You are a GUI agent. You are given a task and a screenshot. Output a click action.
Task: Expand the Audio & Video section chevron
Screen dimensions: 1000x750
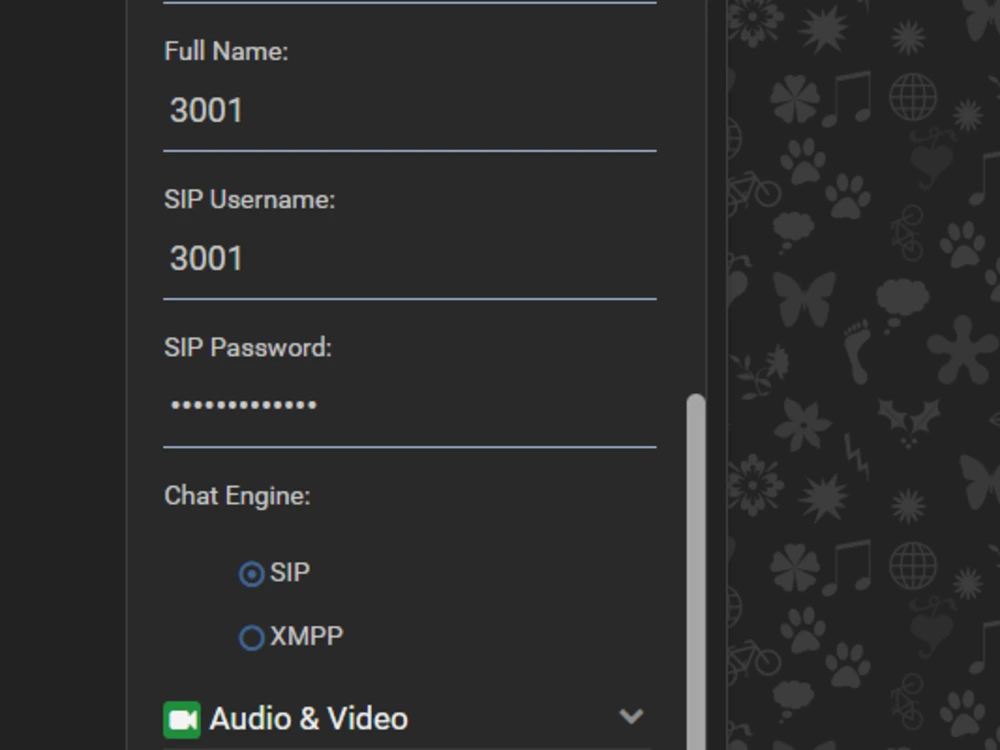pyautogui.click(x=631, y=716)
